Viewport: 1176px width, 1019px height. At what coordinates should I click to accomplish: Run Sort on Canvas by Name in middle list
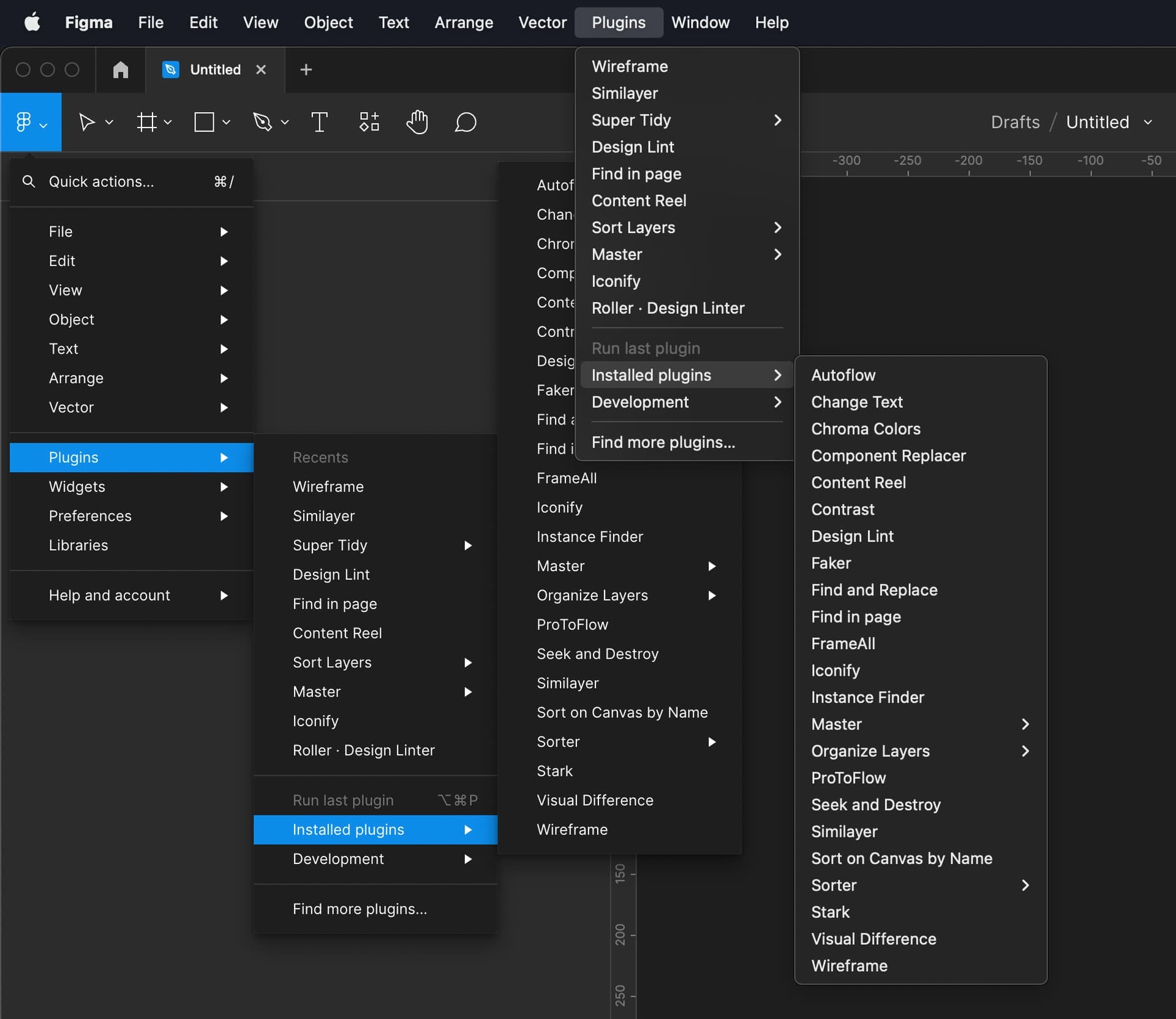pos(620,713)
